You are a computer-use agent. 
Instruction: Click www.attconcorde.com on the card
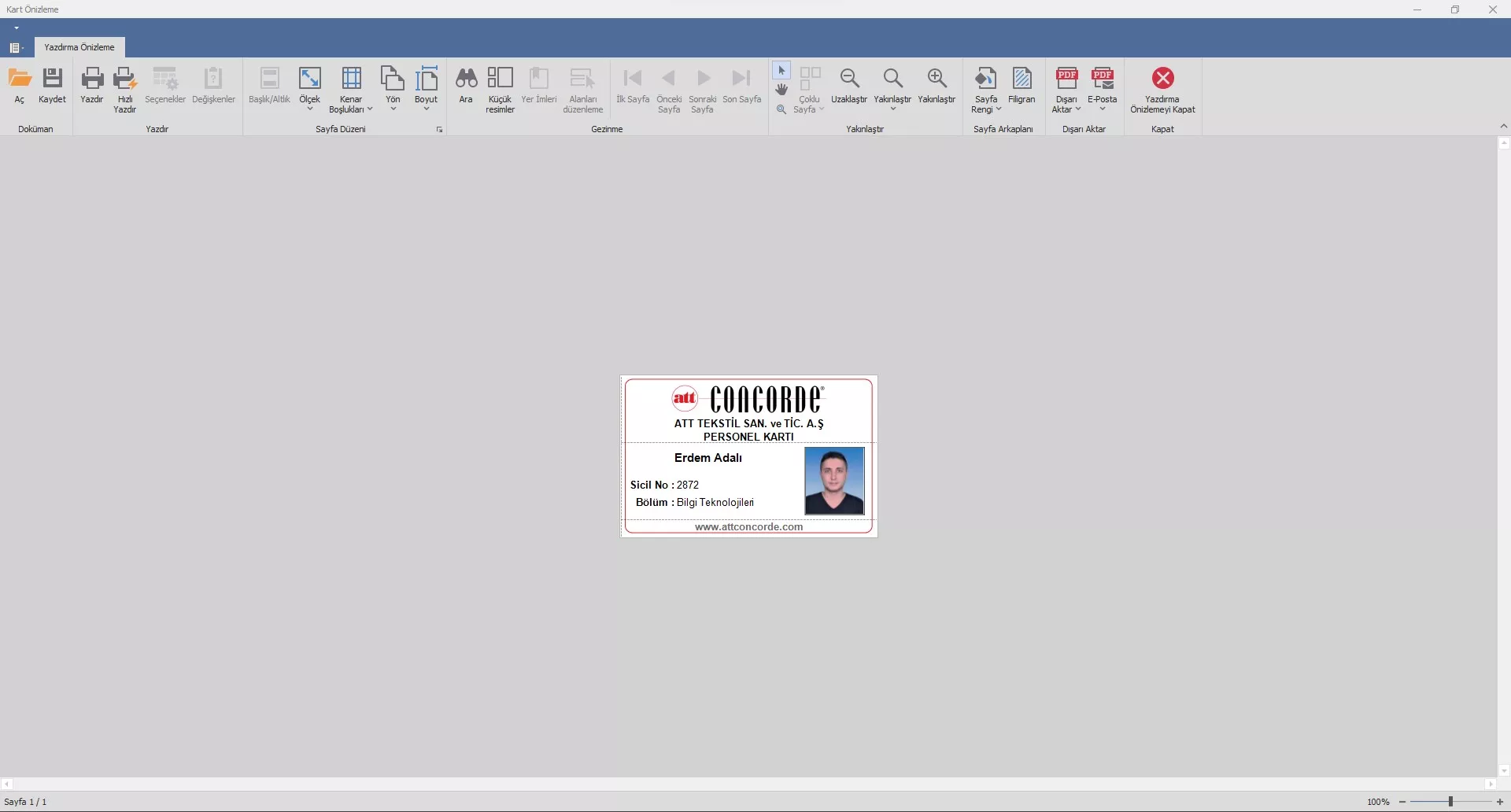(x=748, y=527)
